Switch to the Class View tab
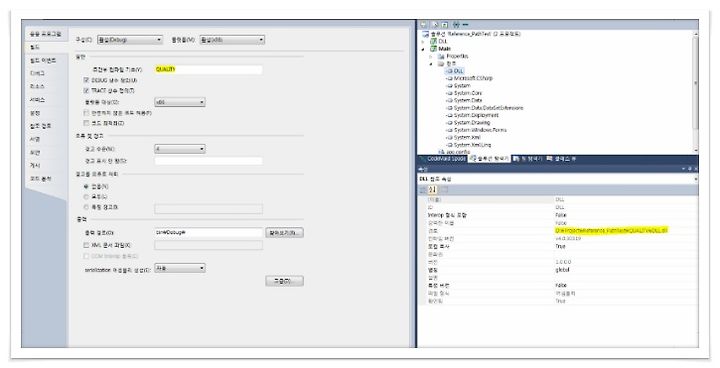Image resolution: width=720 pixels, height=368 pixels. pyautogui.click(x=561, y=159)
